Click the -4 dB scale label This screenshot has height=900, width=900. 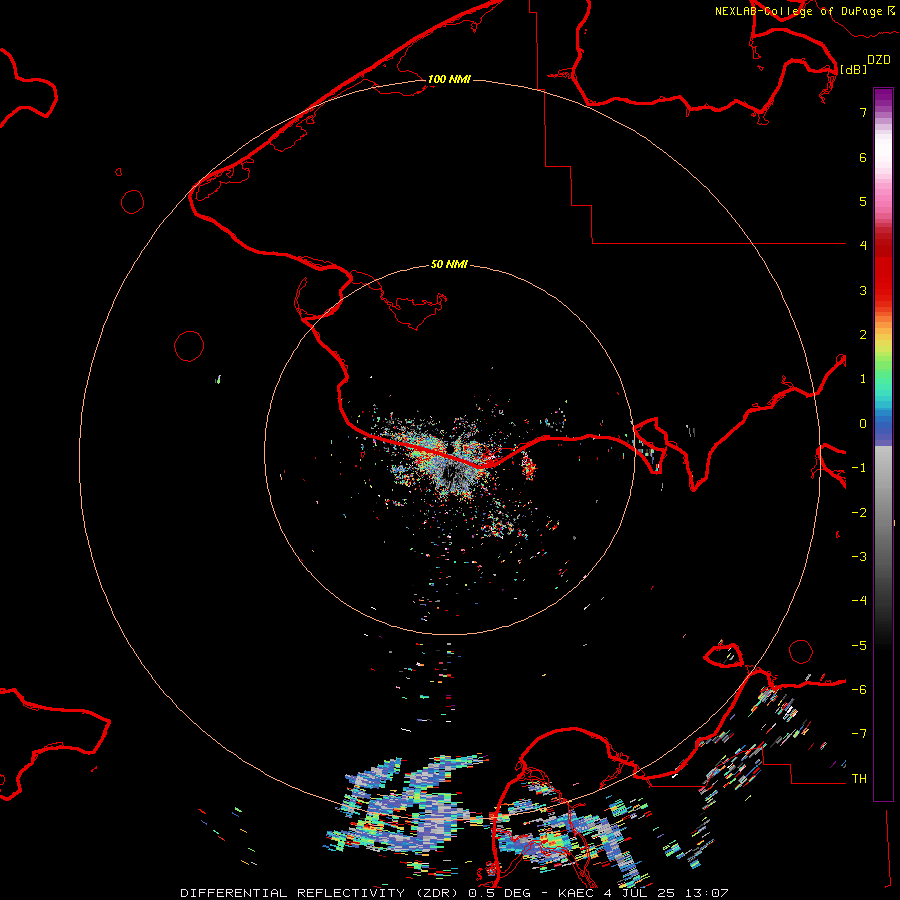(x=859, y=600)
